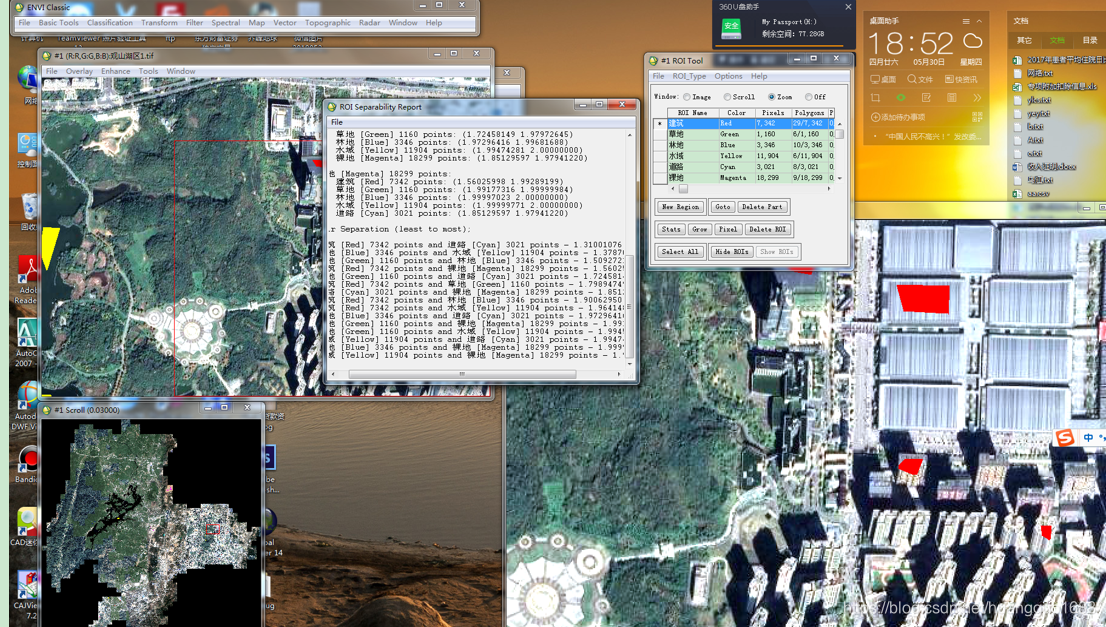Click the Magenta color cell of 裸地 ROI
The image size is (1106, 627).
(736, 178)
